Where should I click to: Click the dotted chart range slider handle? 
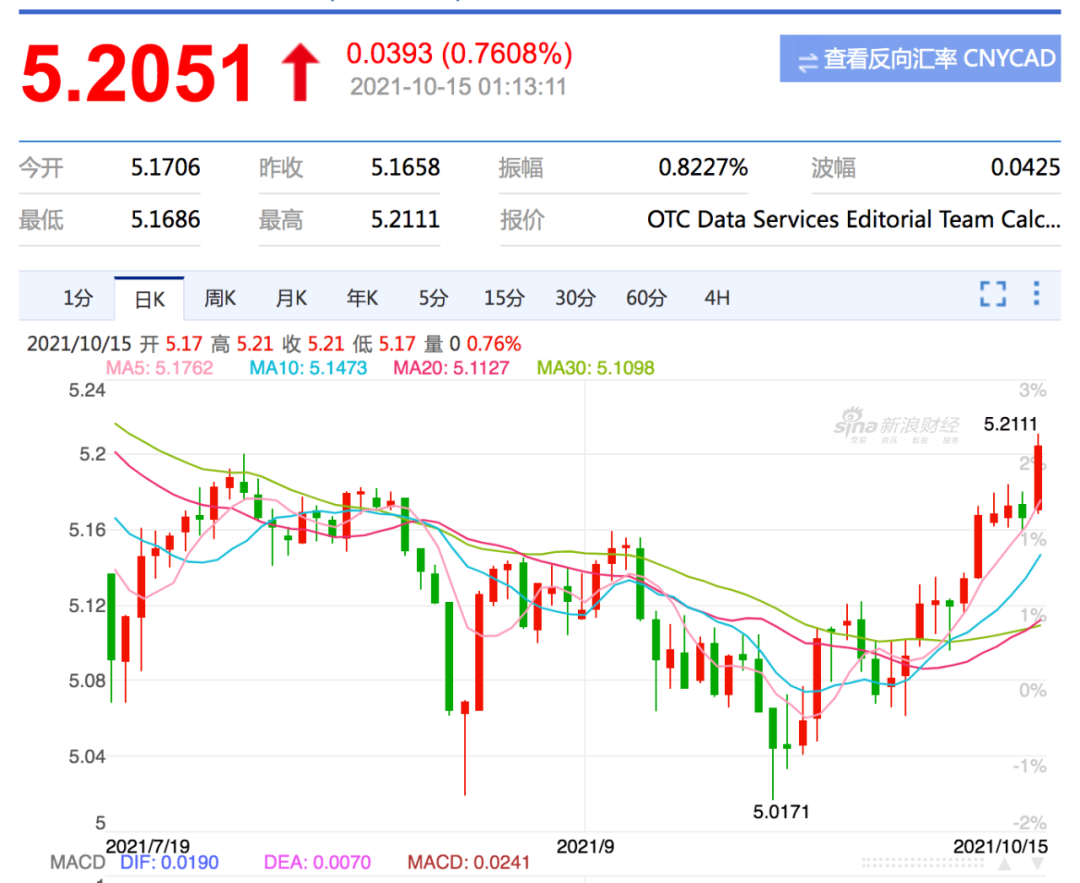[923, 863]
